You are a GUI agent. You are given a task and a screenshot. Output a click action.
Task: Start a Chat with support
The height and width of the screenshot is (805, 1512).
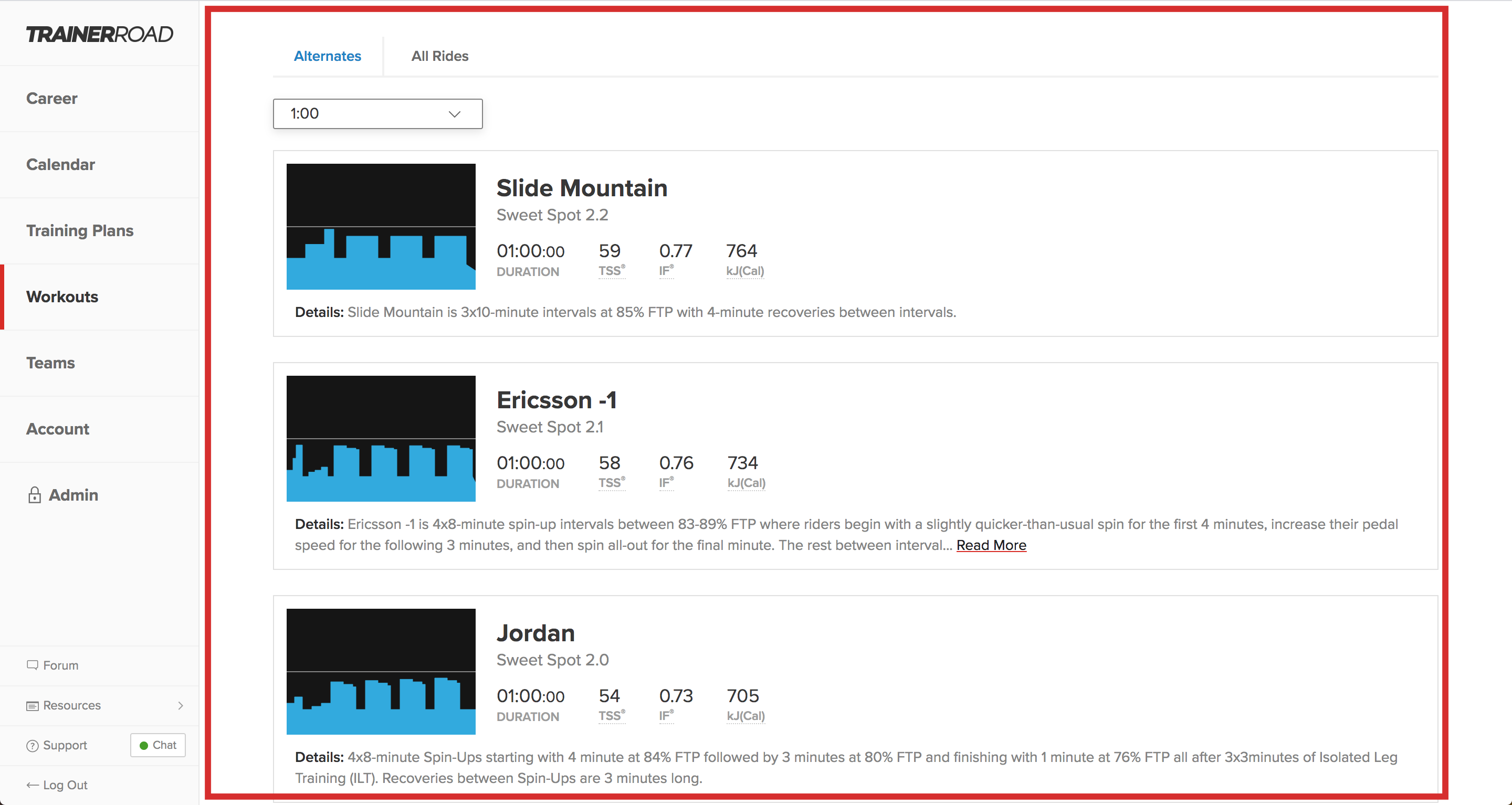158,745
